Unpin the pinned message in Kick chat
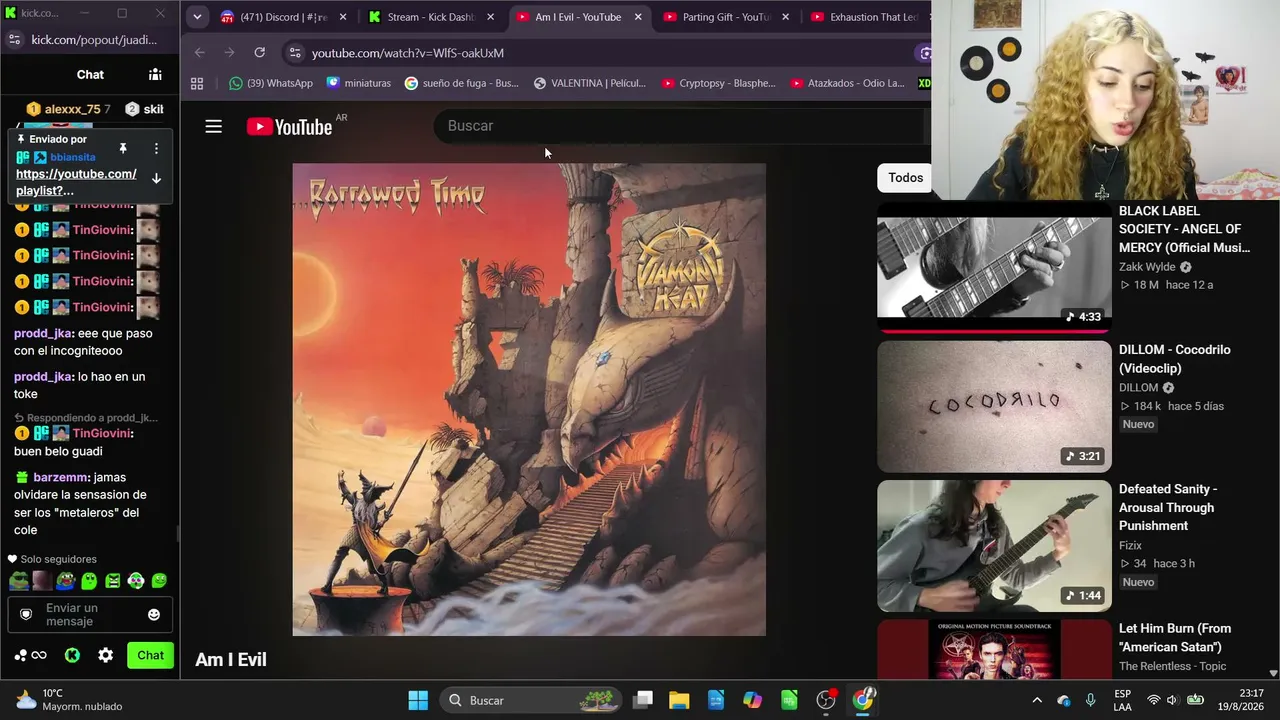The width and height of the screenshot is (1280, 720). click(x=123, y=148)
